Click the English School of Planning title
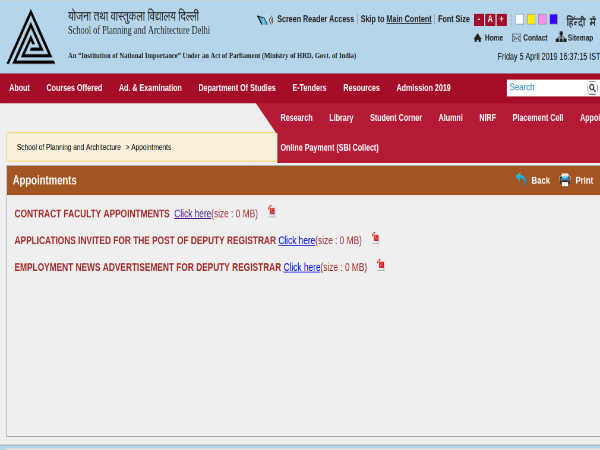The image size is (600, 450). [139, 30]
